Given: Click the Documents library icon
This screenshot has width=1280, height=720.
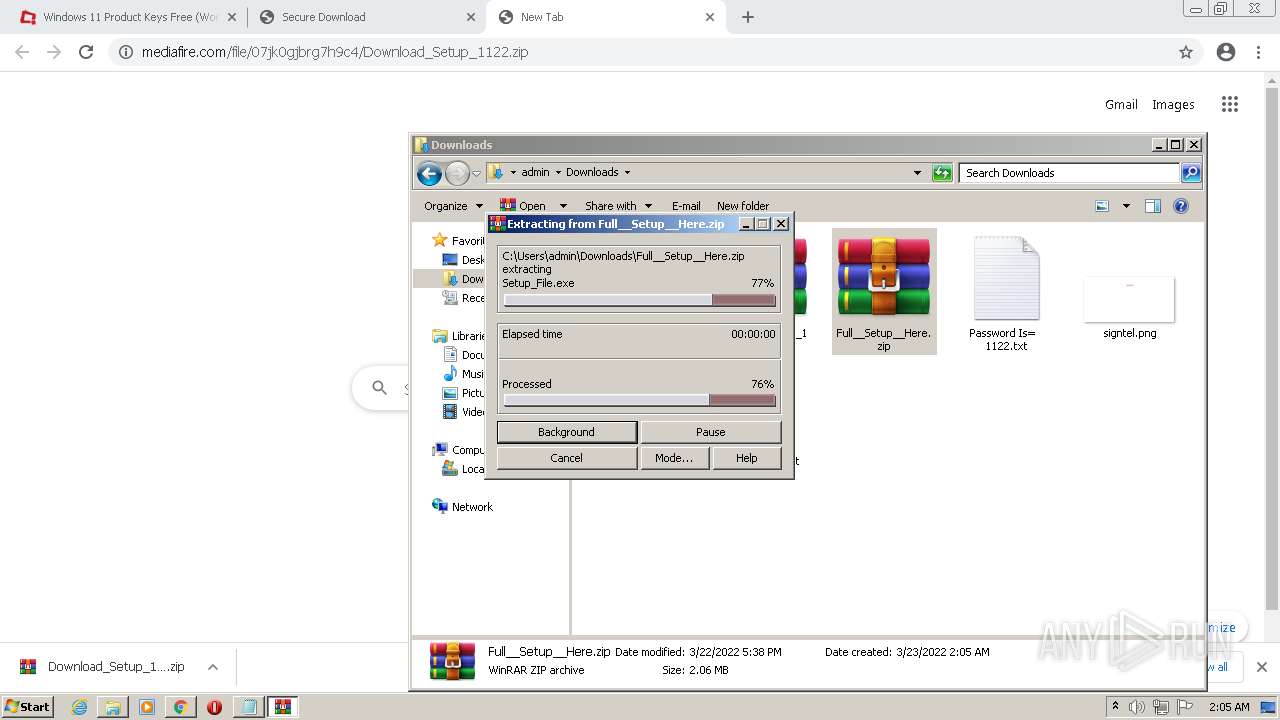Looking at the screenshot, I should [x=451, y=355].
